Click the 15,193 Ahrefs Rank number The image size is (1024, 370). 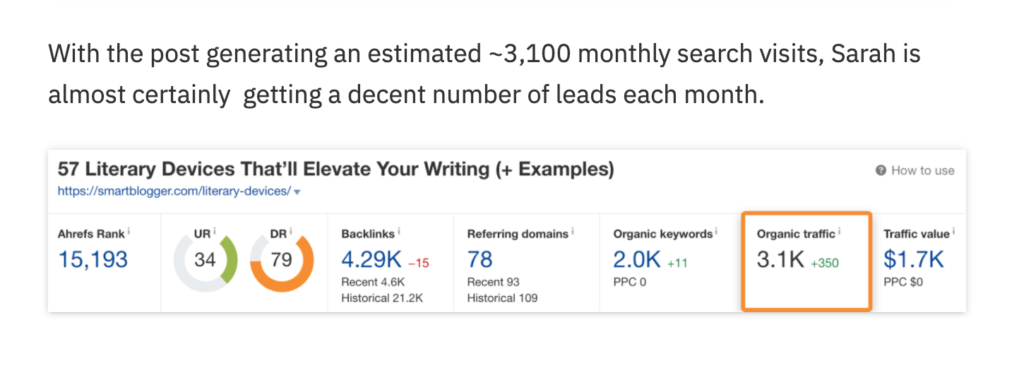pyautogui.click(x=93, y=260)
